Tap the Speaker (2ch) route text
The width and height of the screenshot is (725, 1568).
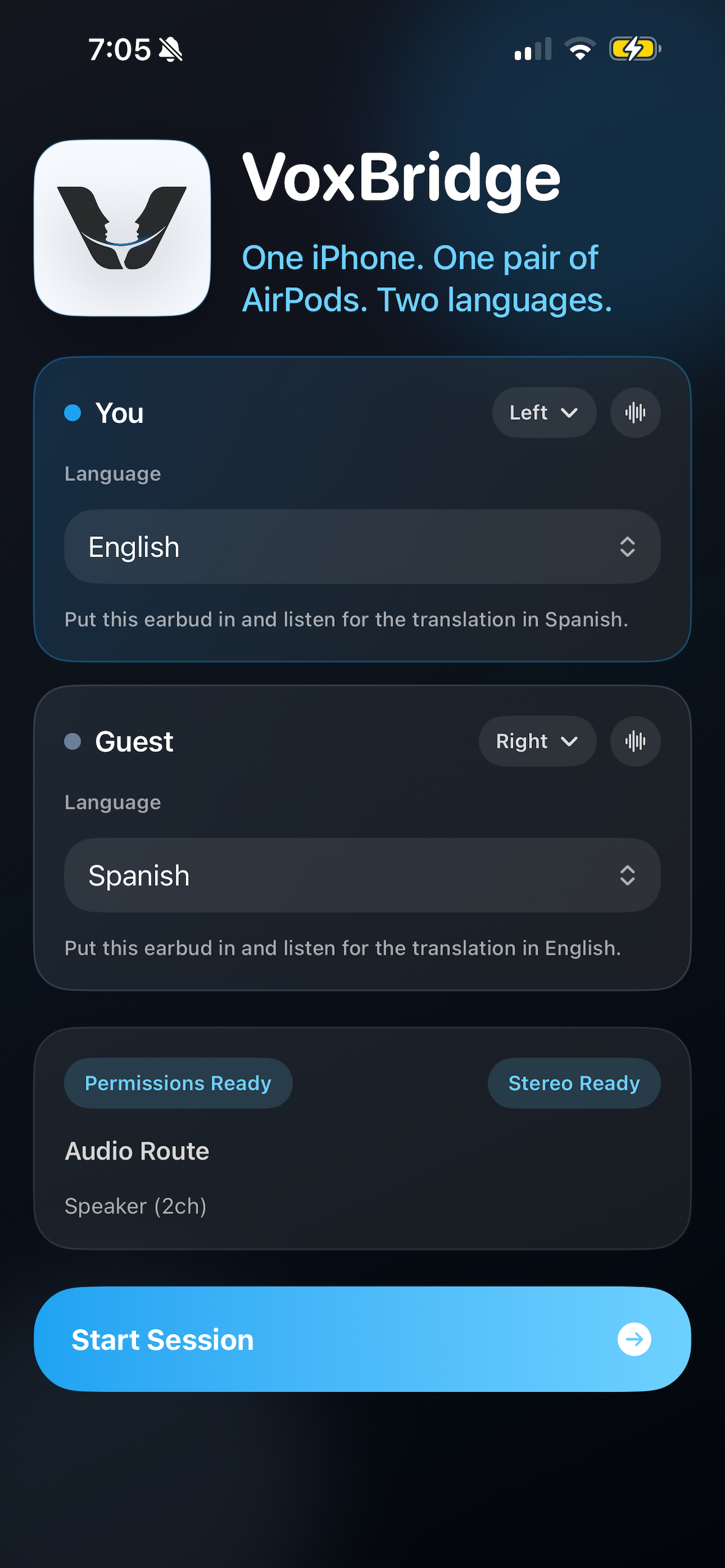coord(136,1206)
